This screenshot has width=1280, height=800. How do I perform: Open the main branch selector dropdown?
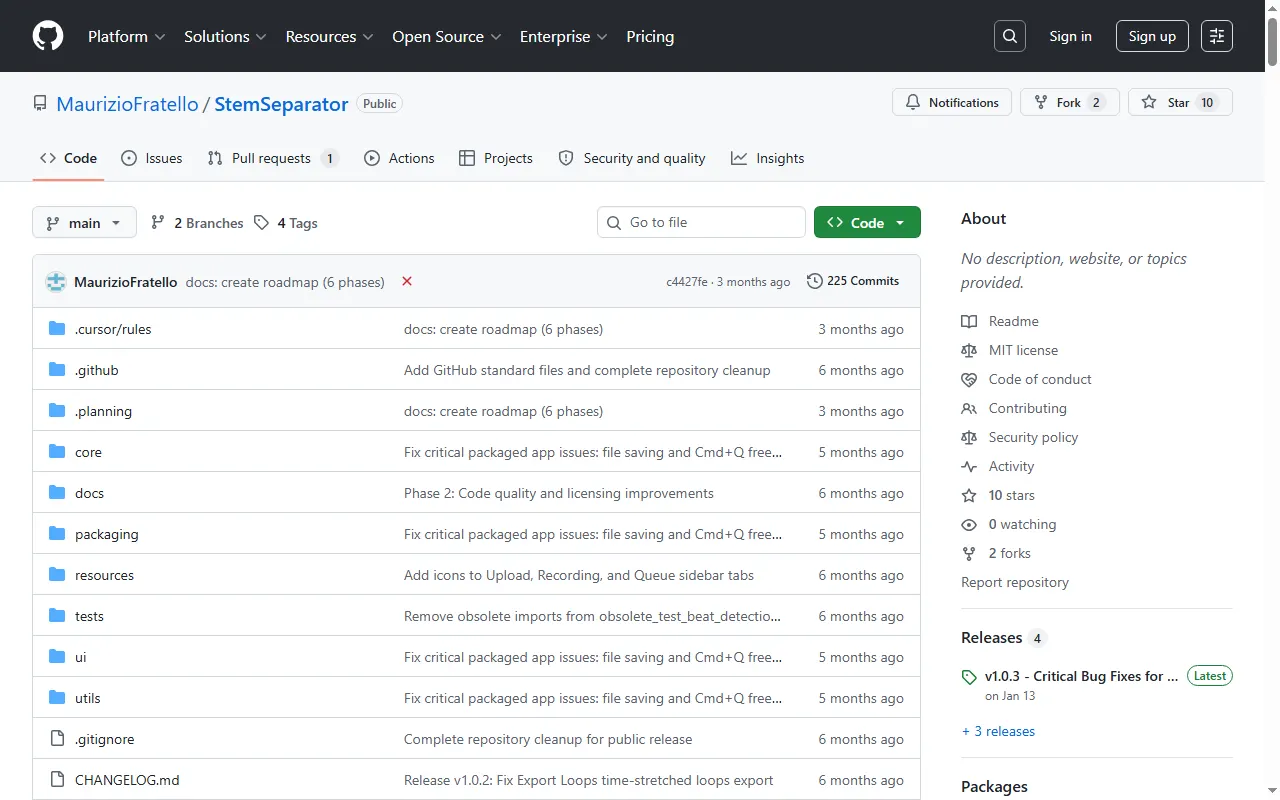(x=84, y=222)
